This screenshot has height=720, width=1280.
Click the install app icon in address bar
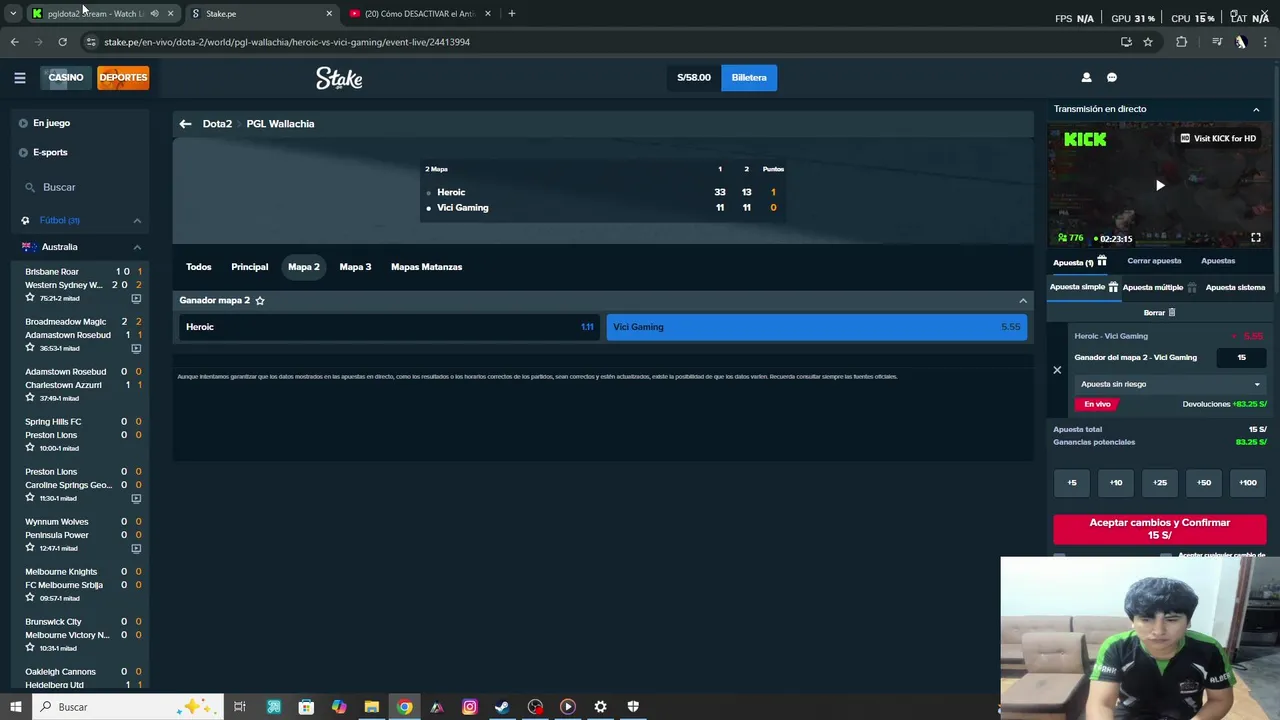[1126, 42]
